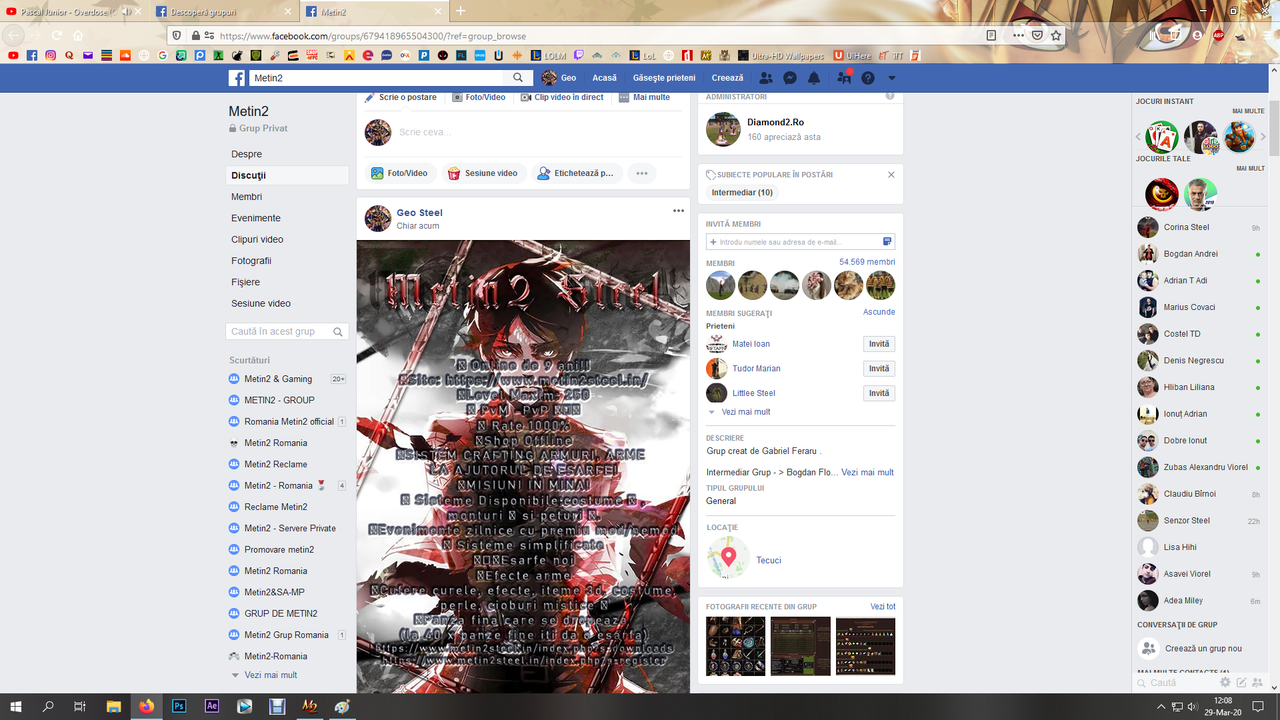Open the quick-help groups icon with red badge
The height and width of the screenshot is (720, 1280).
(844, 78)
